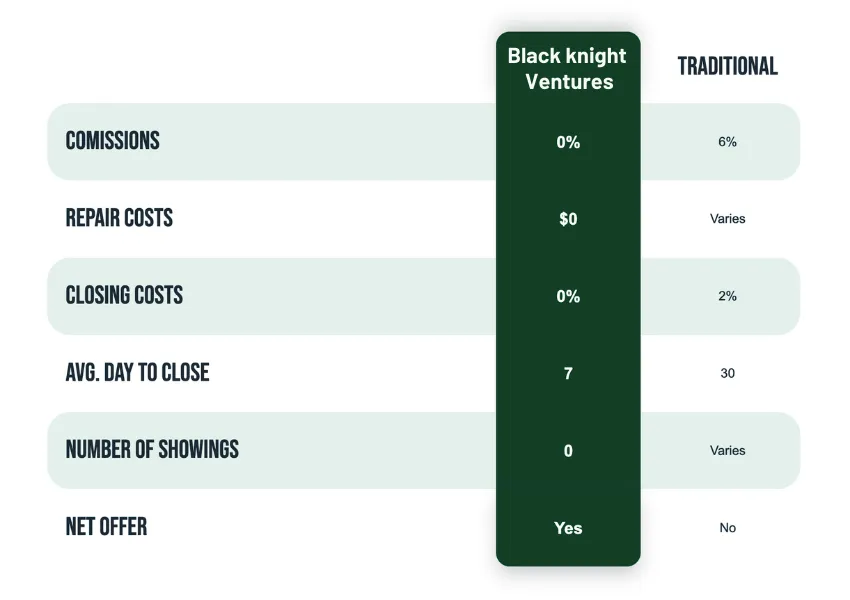Click the NET OFFER row label
Viewport: 850px width, 600px height.
point(106,527)
